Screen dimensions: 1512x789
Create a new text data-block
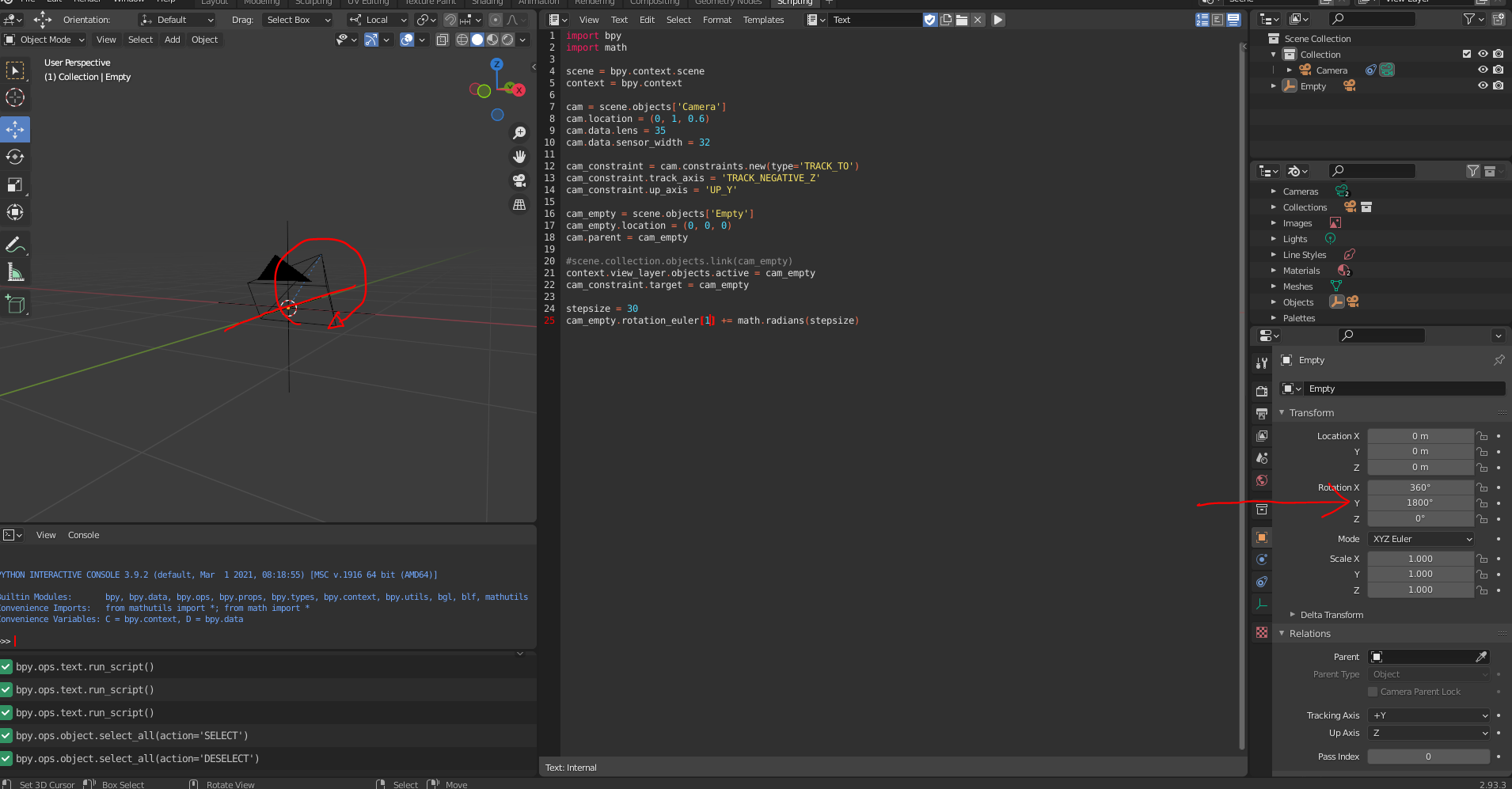tap(946, 20)
